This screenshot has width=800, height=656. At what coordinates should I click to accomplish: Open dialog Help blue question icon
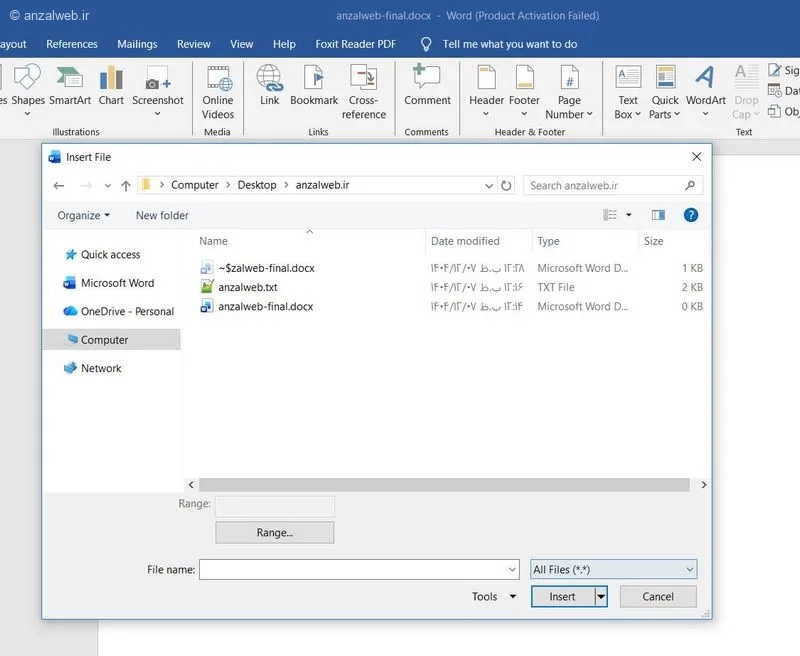coord(691,215)
